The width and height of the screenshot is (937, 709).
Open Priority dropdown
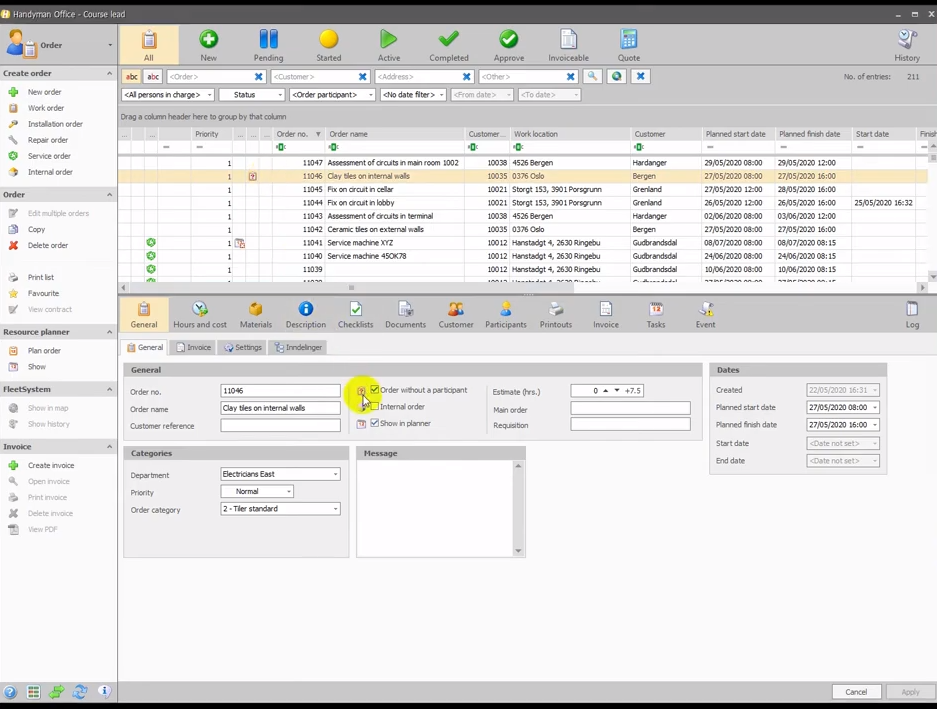[257, 491]
